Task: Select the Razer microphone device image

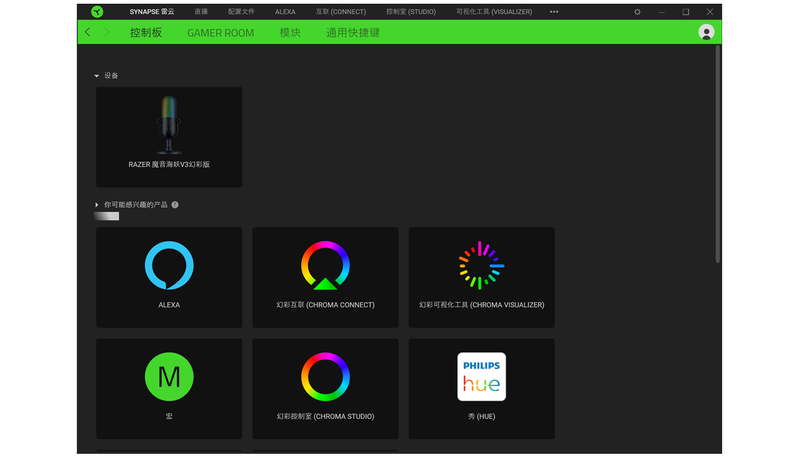Action: pos(169,124)
